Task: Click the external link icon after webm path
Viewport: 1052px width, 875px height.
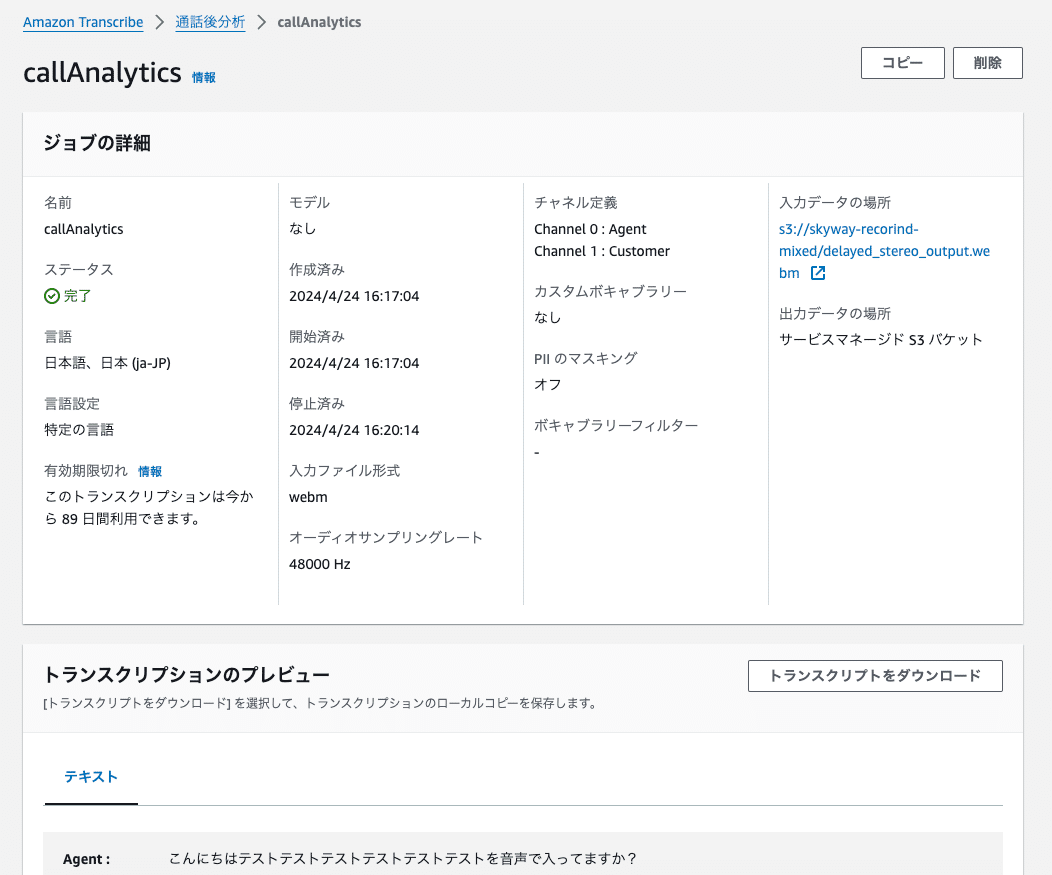Action: (x=818, y=273)
